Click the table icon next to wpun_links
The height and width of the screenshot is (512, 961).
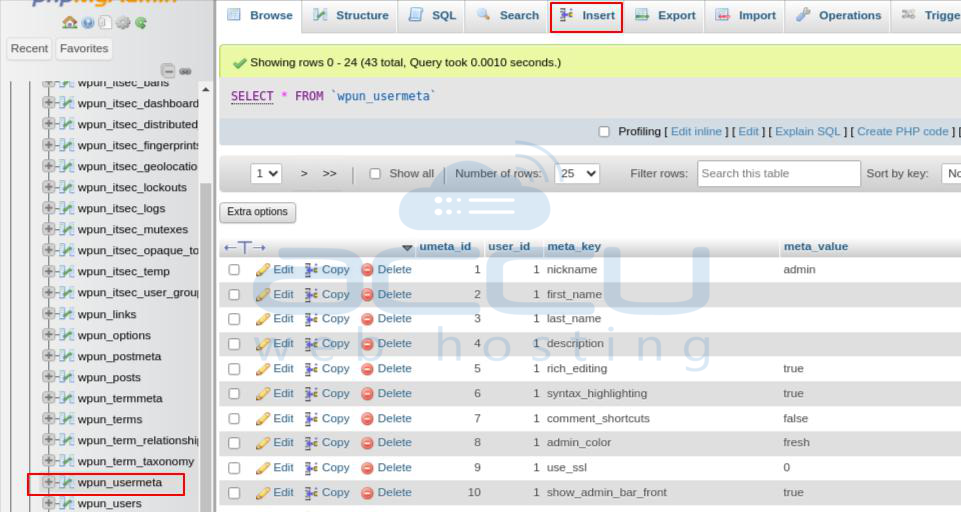(x=67, y=314)
